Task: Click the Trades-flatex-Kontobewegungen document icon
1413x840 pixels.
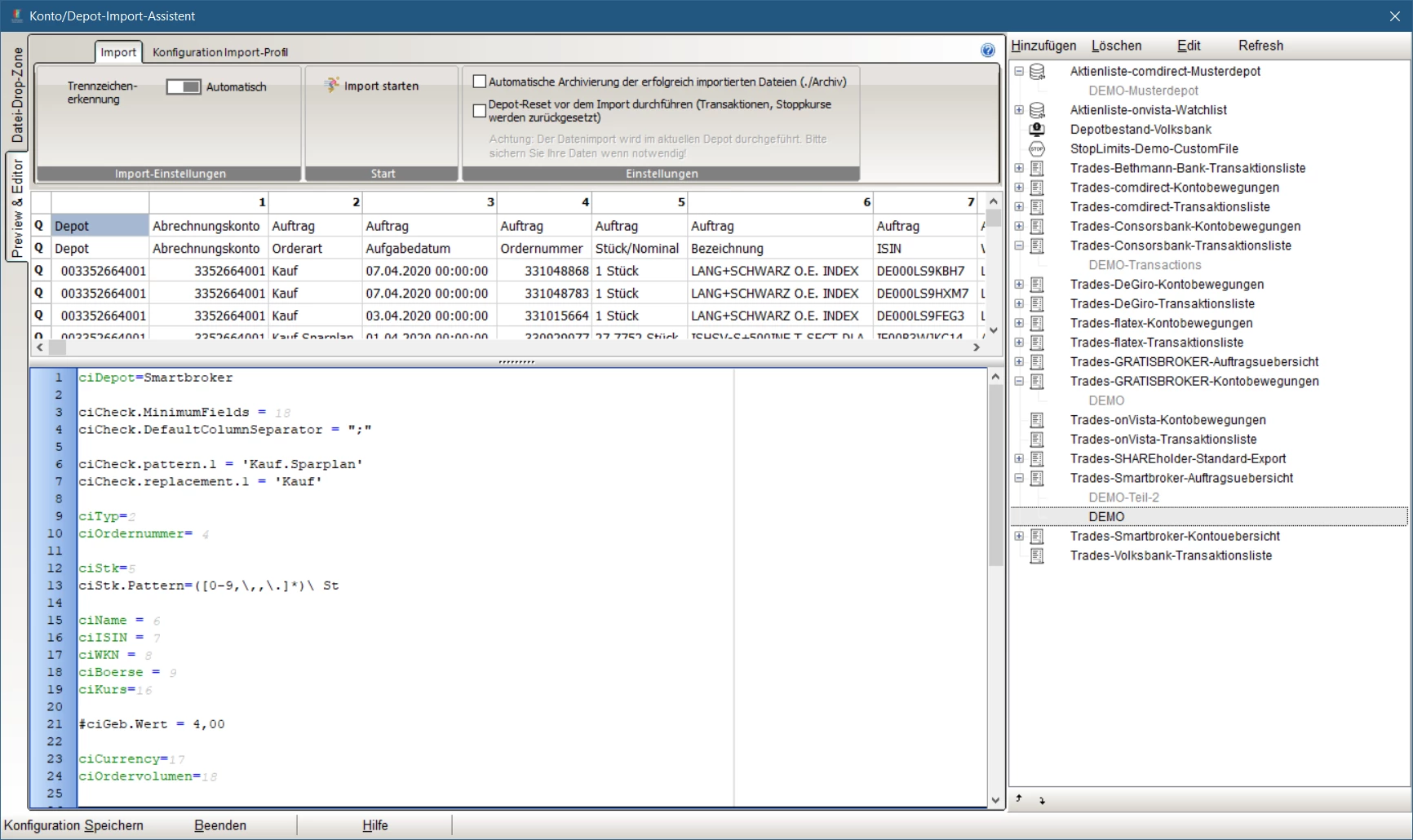Action: click(1037, 324)
